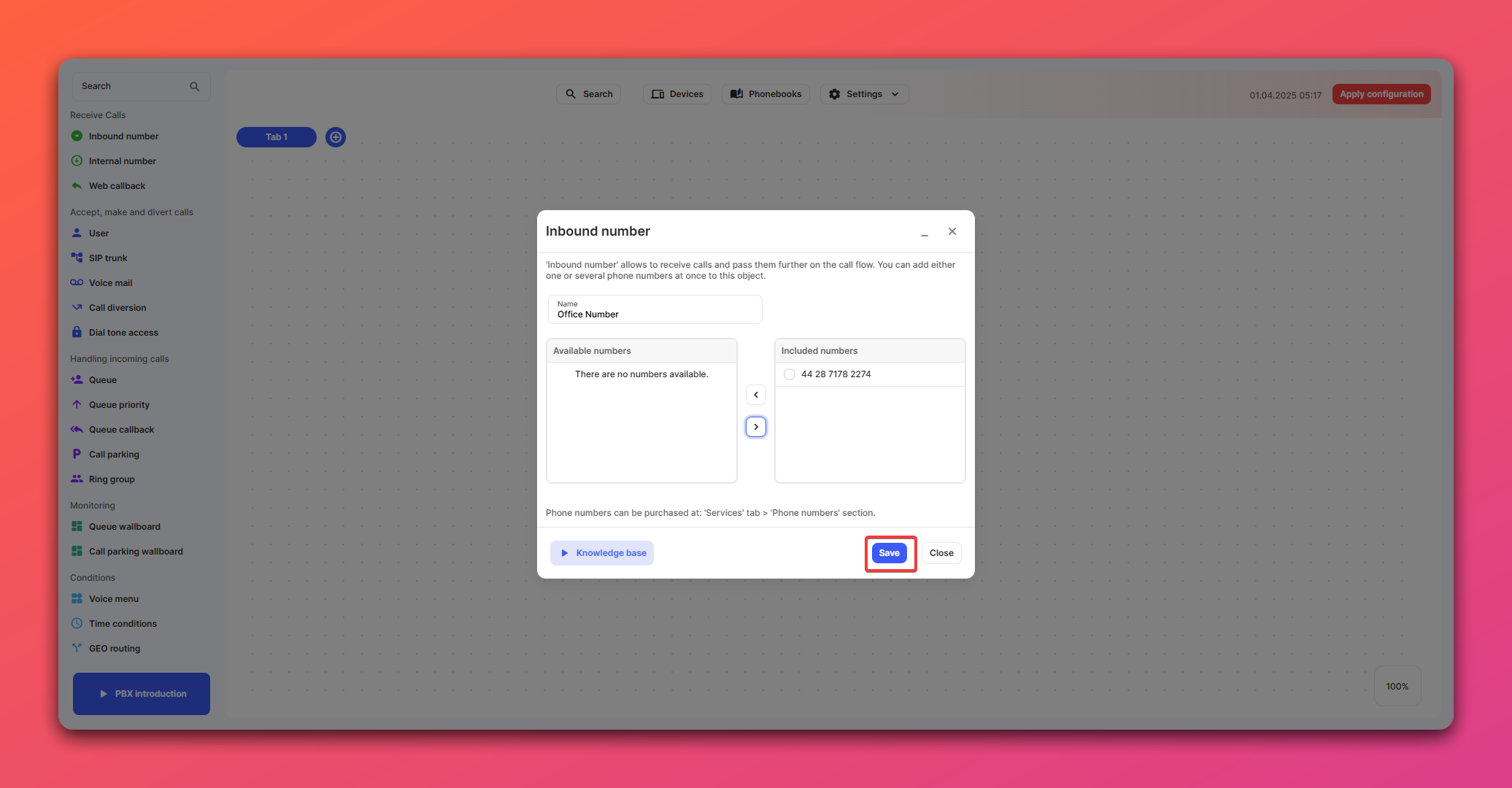This screenshot has width=1512, height=788.
Task: Move number right to Included numbers
Action: (x=756, y=427)
